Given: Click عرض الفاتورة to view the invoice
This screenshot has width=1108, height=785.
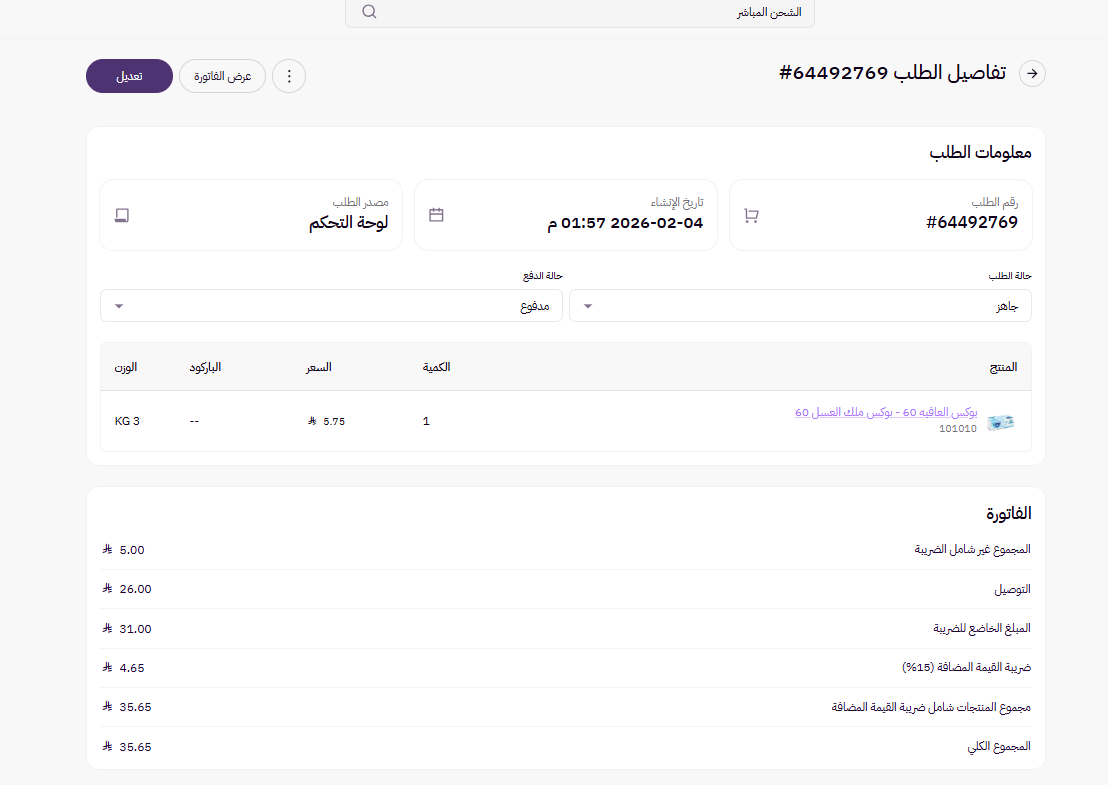Looking at the screenshot, I should [x=222, y=76].
